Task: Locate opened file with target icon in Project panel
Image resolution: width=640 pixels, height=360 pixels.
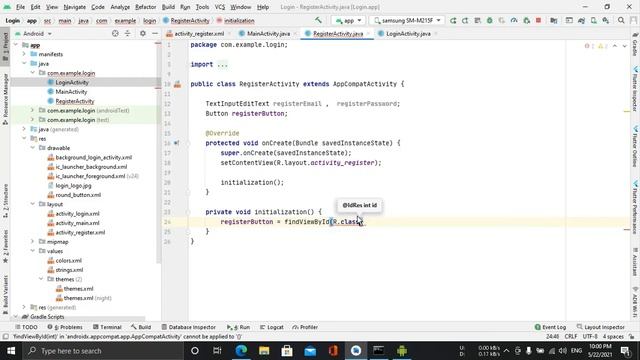Action: pyautogui.click(x=115, y=33)
